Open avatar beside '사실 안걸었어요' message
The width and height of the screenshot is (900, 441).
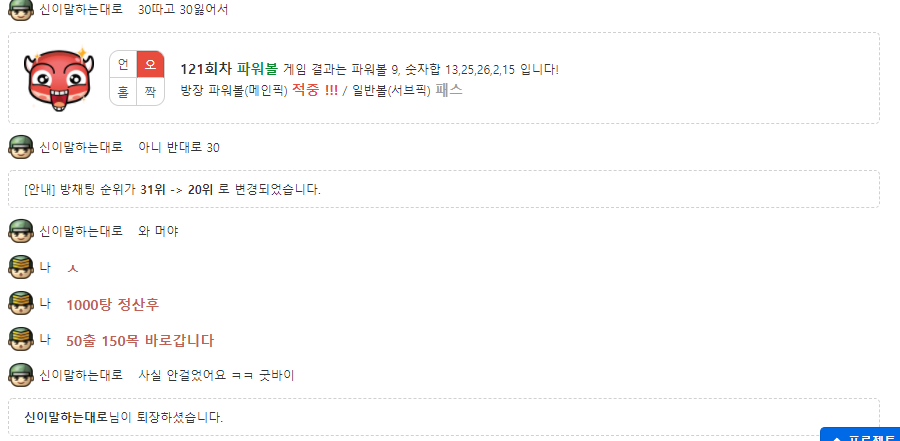click(x=21, y=375)
